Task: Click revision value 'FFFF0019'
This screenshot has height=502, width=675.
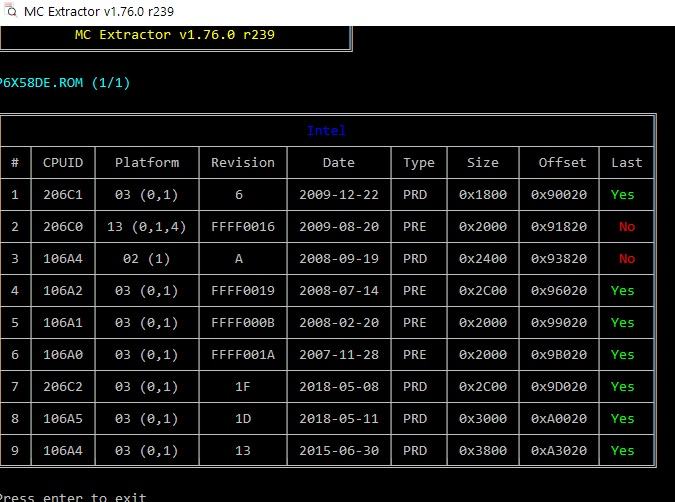Action: 243,291
